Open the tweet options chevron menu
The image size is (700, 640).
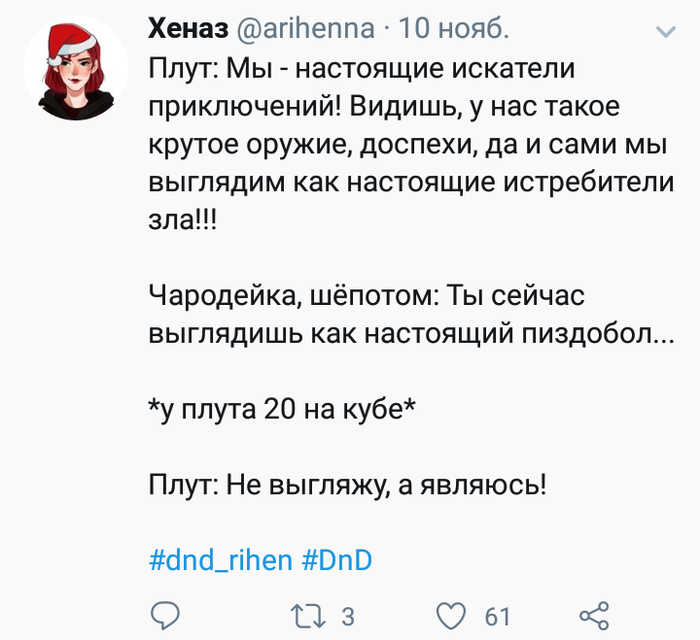click(x=665, y=32)
